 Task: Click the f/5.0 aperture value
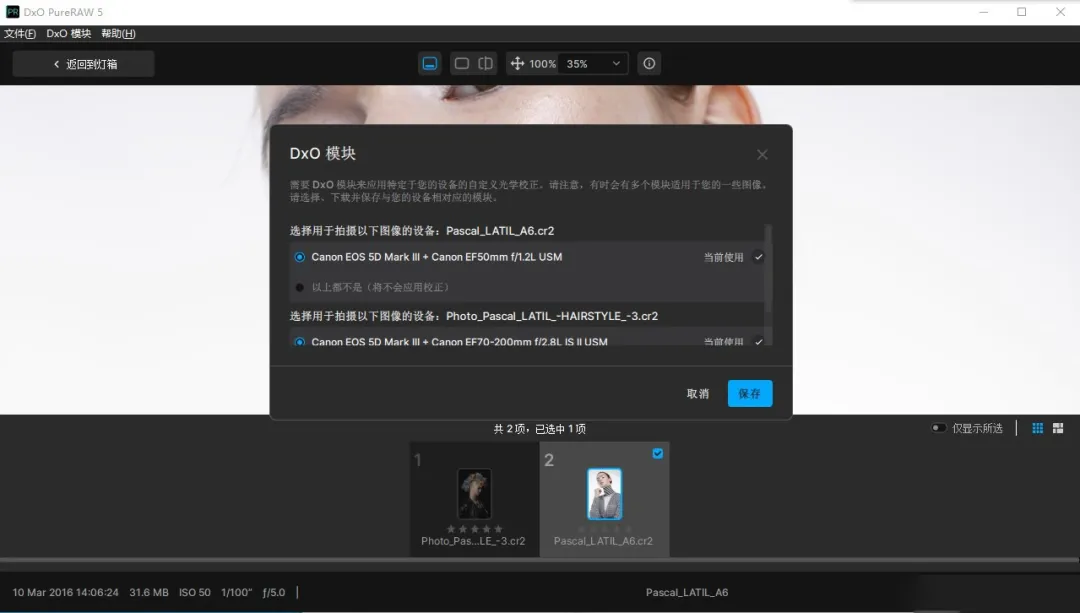point(273,592)
